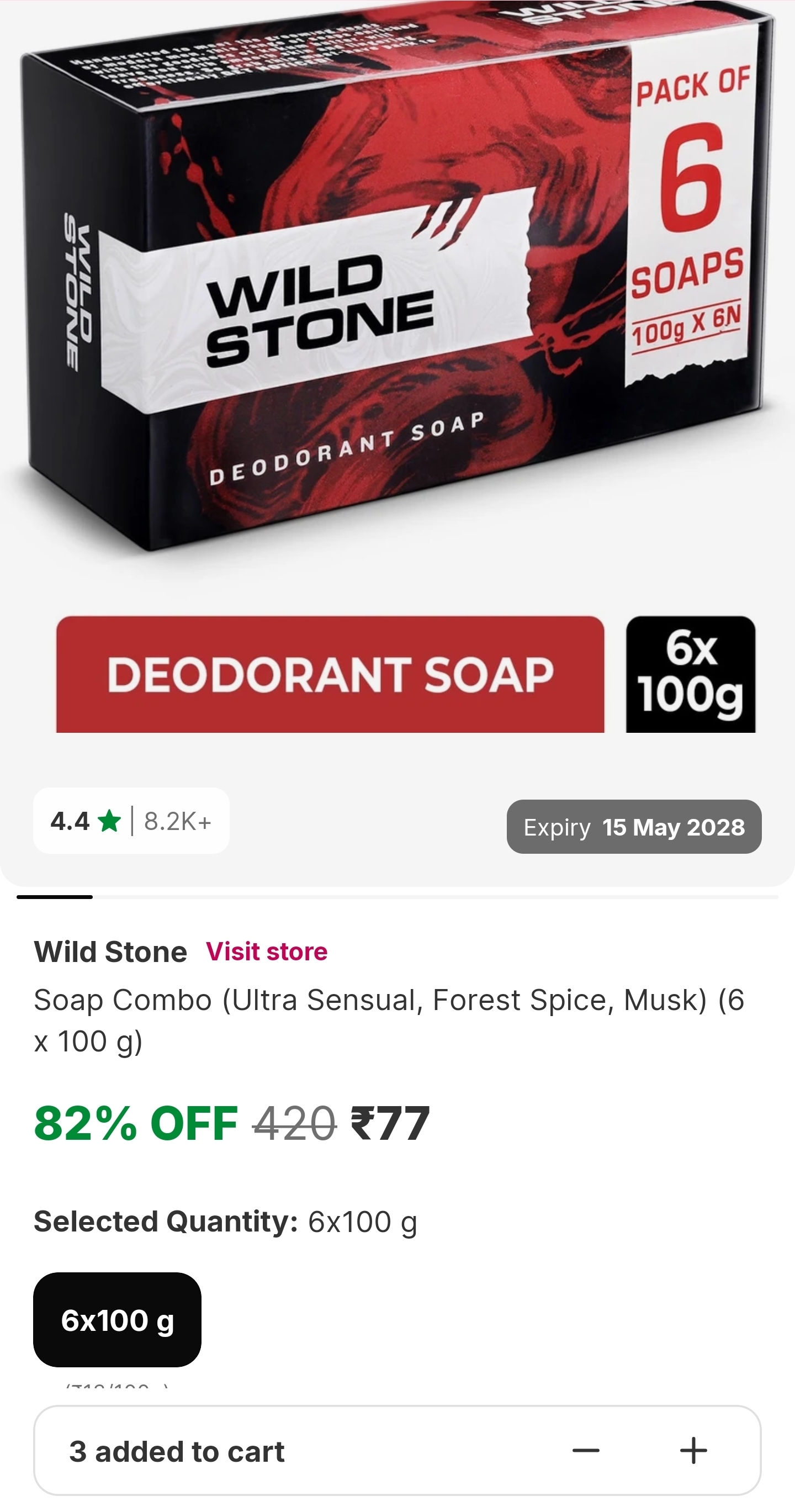
Task: Click the Soap Combo product title
Action: [389, 1019]
